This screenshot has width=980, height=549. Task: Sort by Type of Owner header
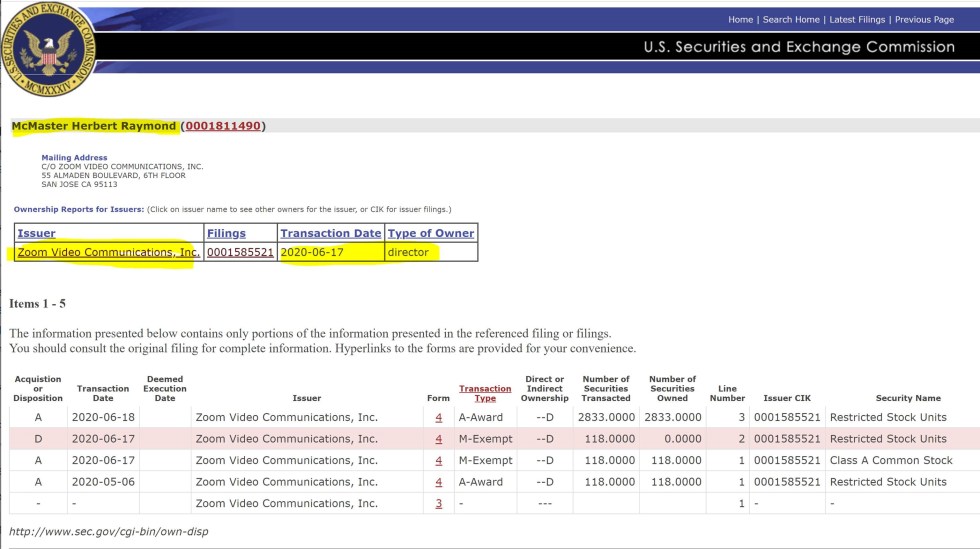point(431,233)
